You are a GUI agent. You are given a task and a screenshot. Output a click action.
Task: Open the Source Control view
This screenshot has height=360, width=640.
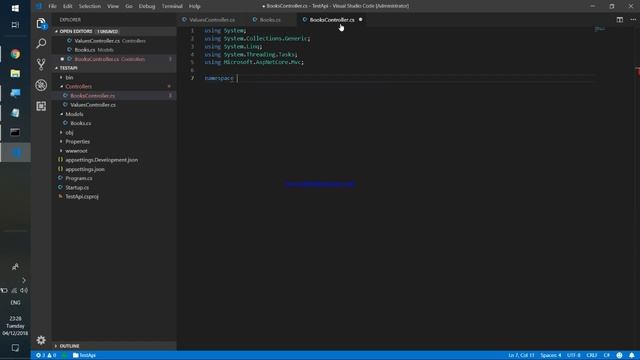click(x=41, y=64)
